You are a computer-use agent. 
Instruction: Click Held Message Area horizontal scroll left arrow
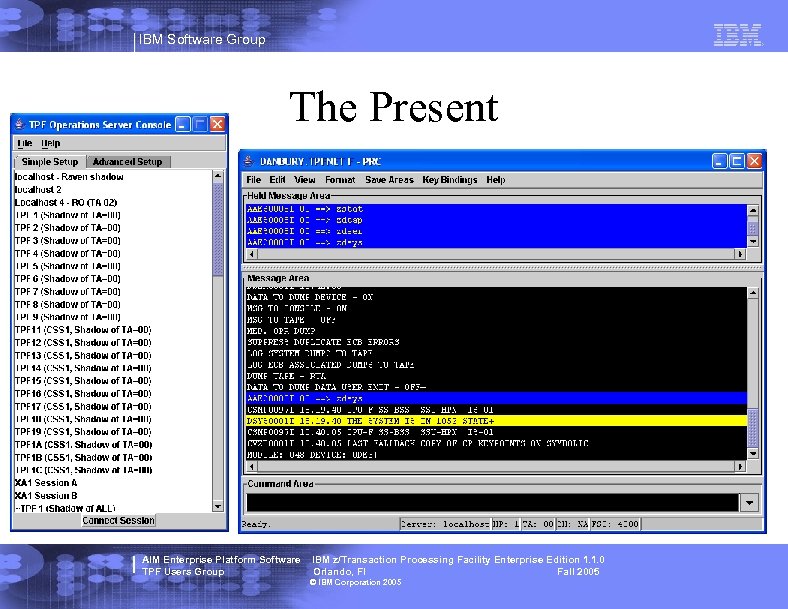(252, 254)
